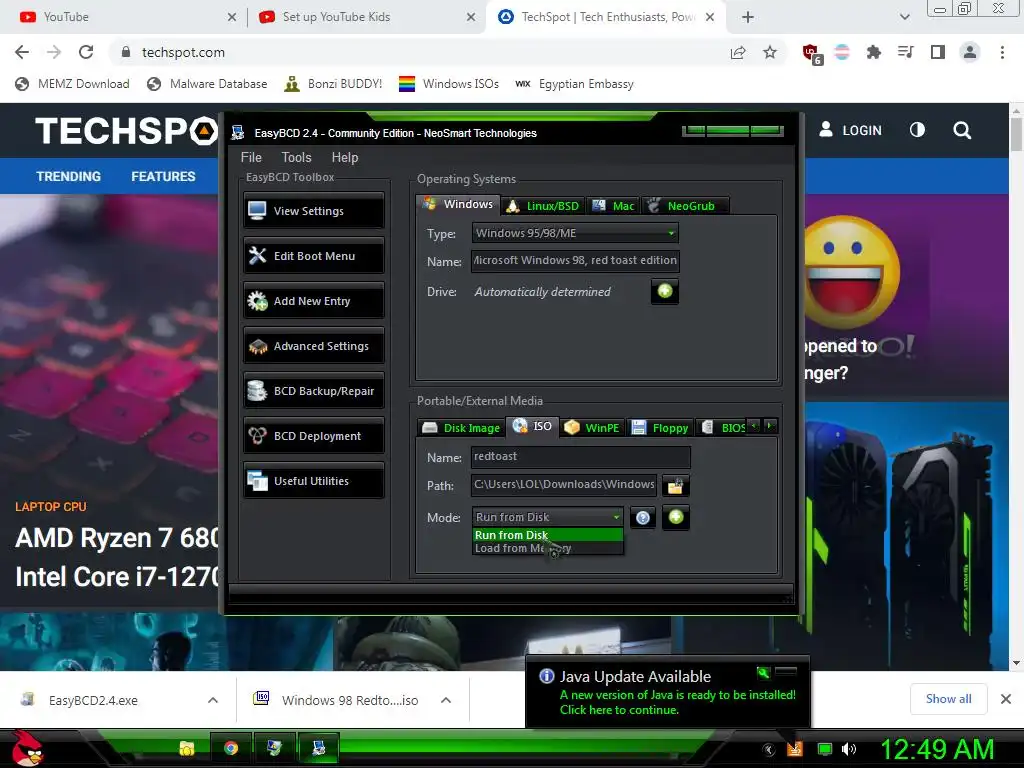Open BCD Deployment section
Screen dimensions: 1024x768
tap(313, 436)
